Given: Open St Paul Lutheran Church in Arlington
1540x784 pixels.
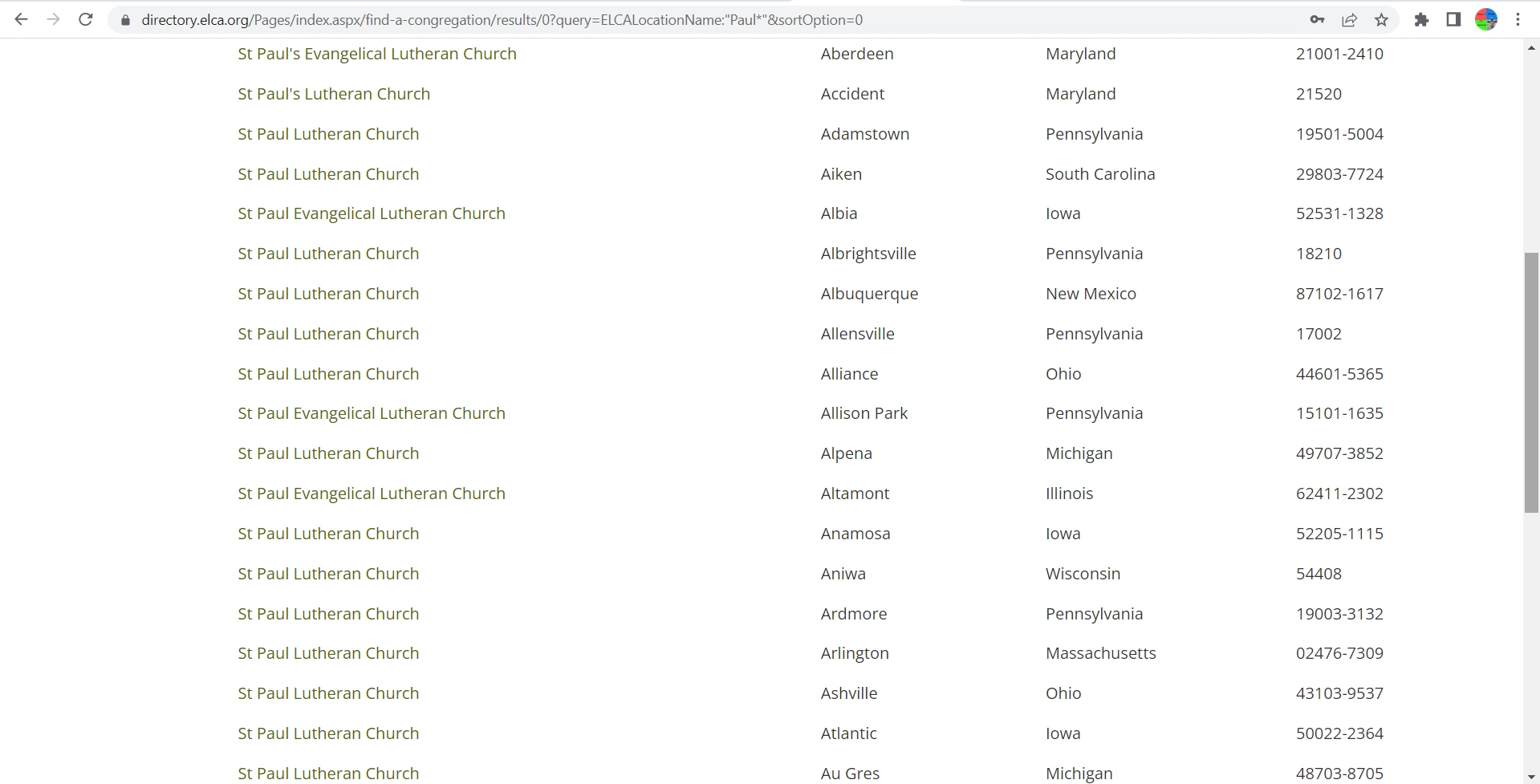Looking at the screenshot, I should click(328, 653).
